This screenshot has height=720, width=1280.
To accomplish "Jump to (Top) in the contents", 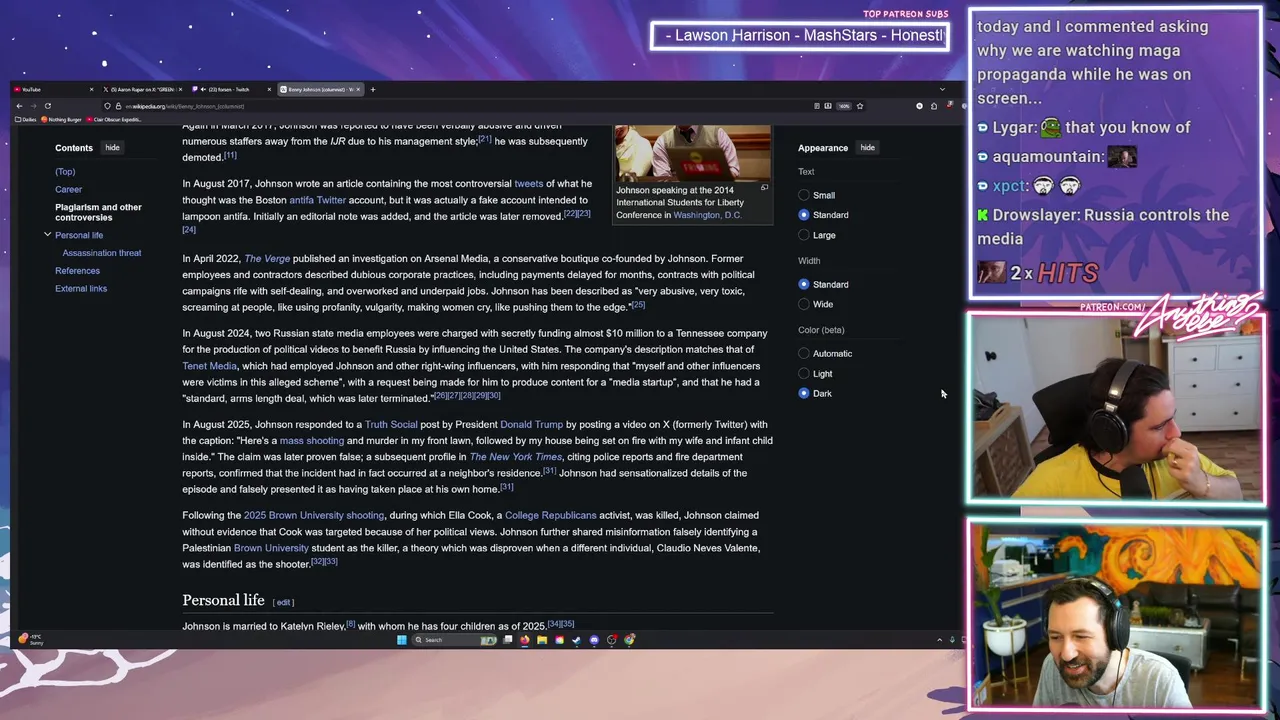I will tap(65, 171).
